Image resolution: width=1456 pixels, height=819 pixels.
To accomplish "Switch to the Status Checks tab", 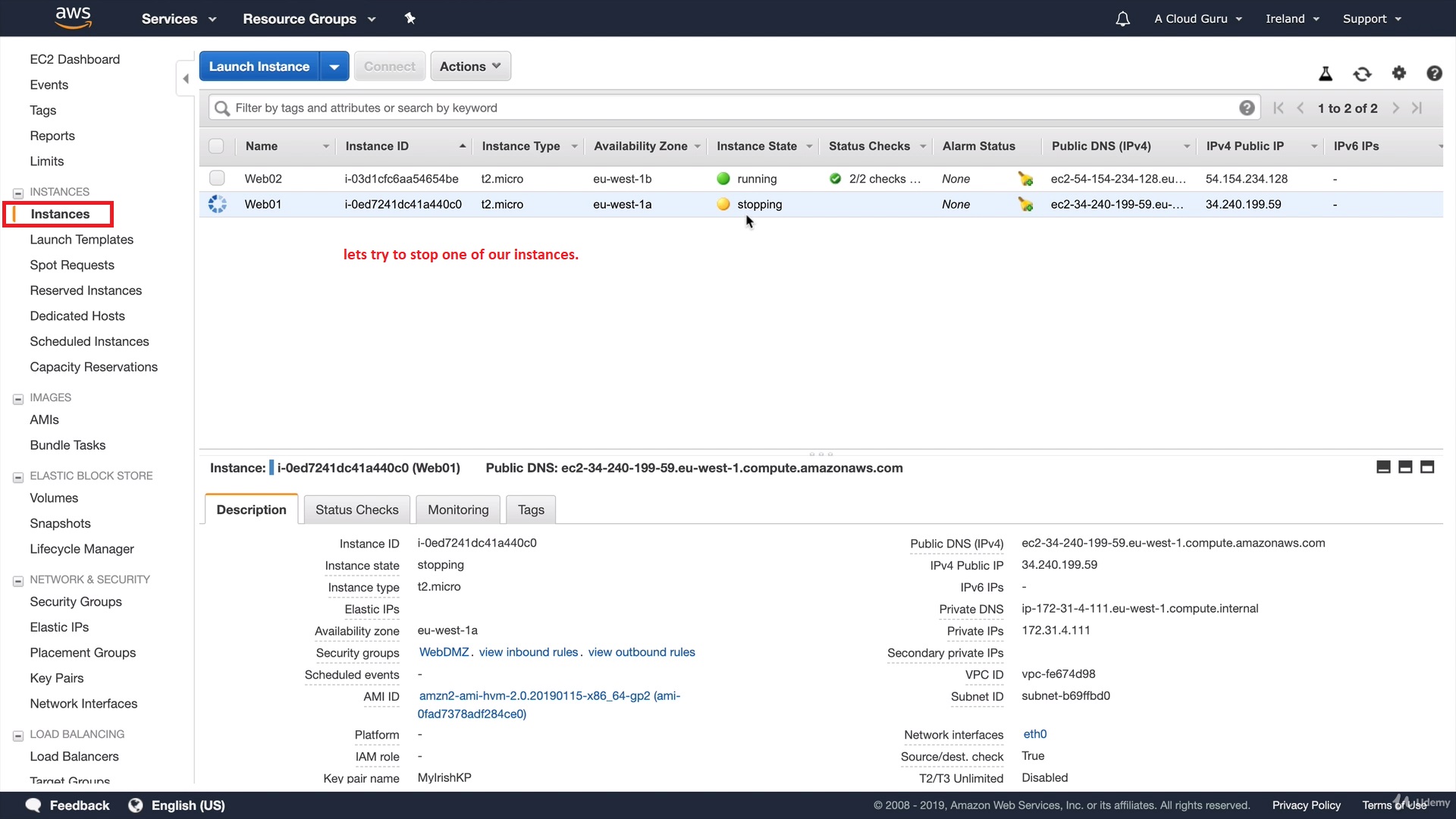I will pos(356,510).
